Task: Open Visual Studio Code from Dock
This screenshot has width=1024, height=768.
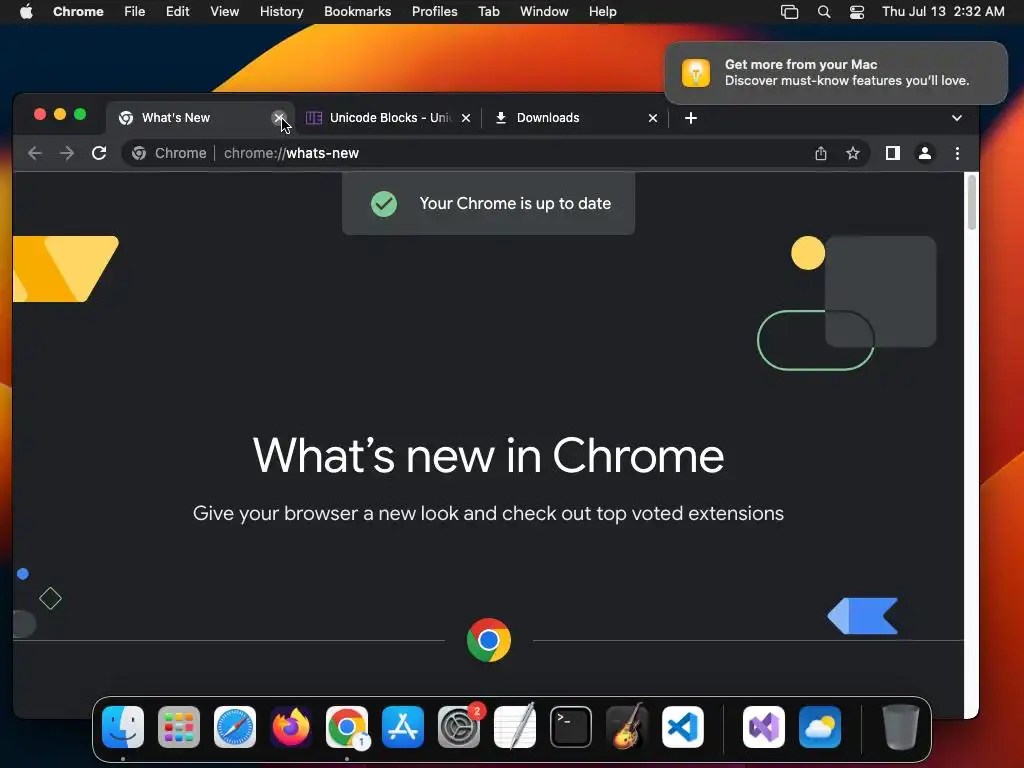Action: [682, 727]
